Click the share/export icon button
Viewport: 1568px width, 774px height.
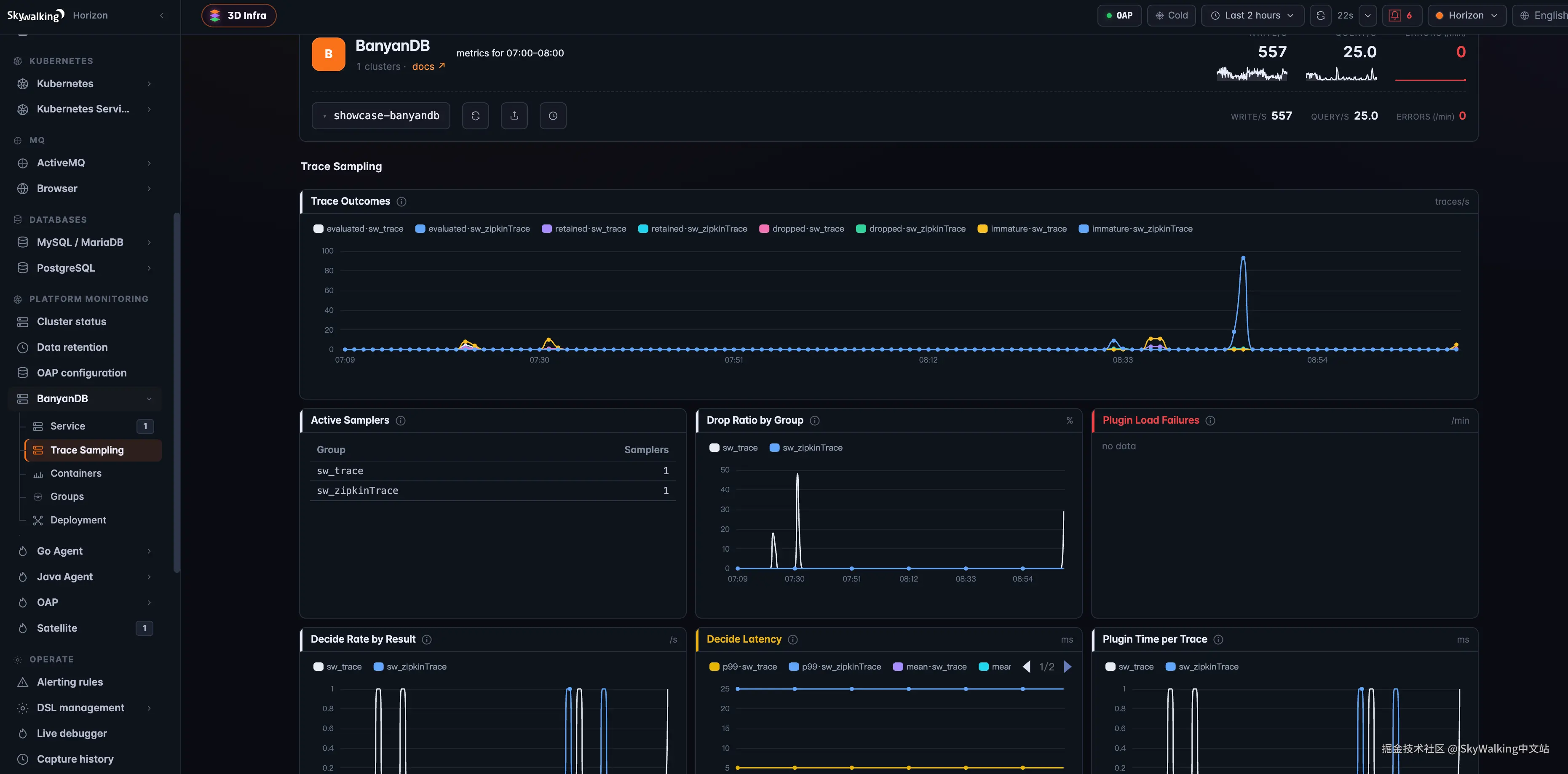click(514, 116)
